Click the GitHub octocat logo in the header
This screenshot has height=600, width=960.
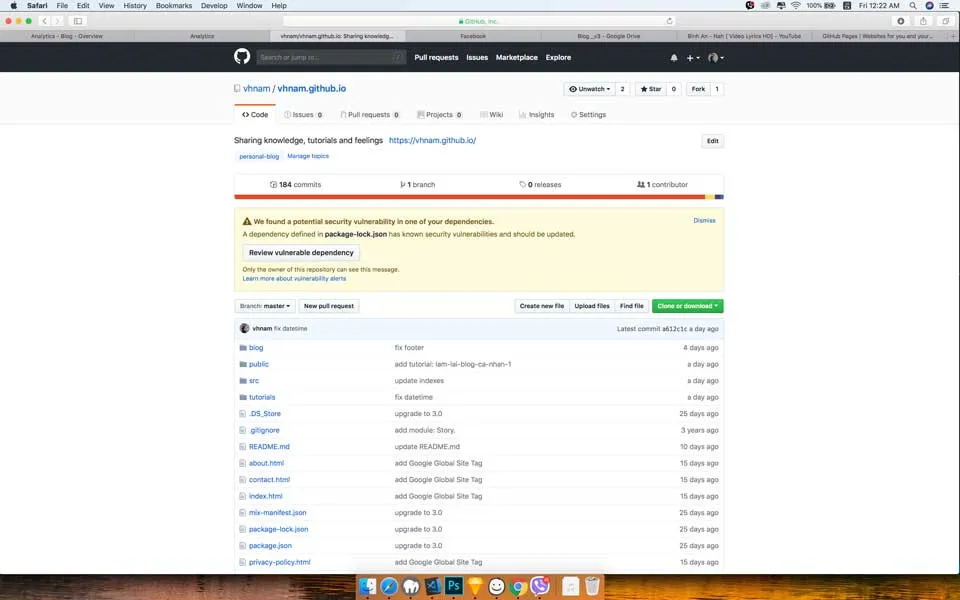(241, 57)
